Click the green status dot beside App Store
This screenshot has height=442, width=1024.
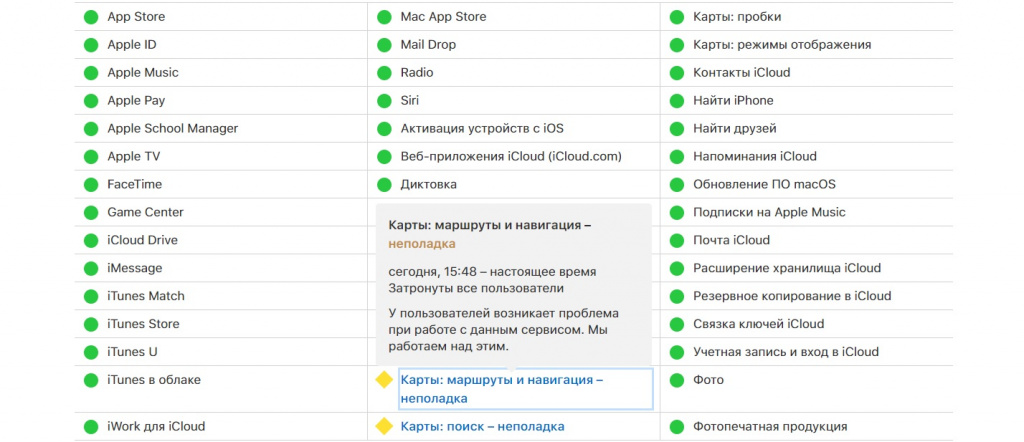tap(91, 17)
